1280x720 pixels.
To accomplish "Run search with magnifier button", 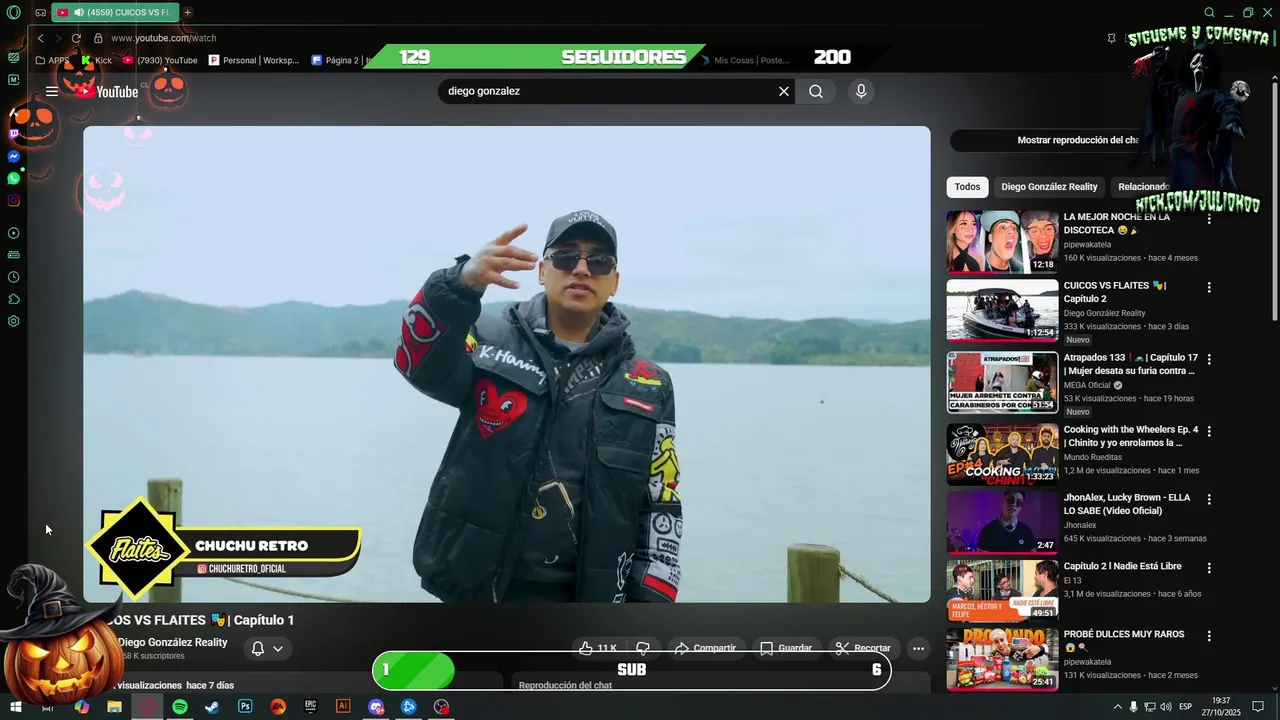I will pyautogui.click(x=816, y=91).
